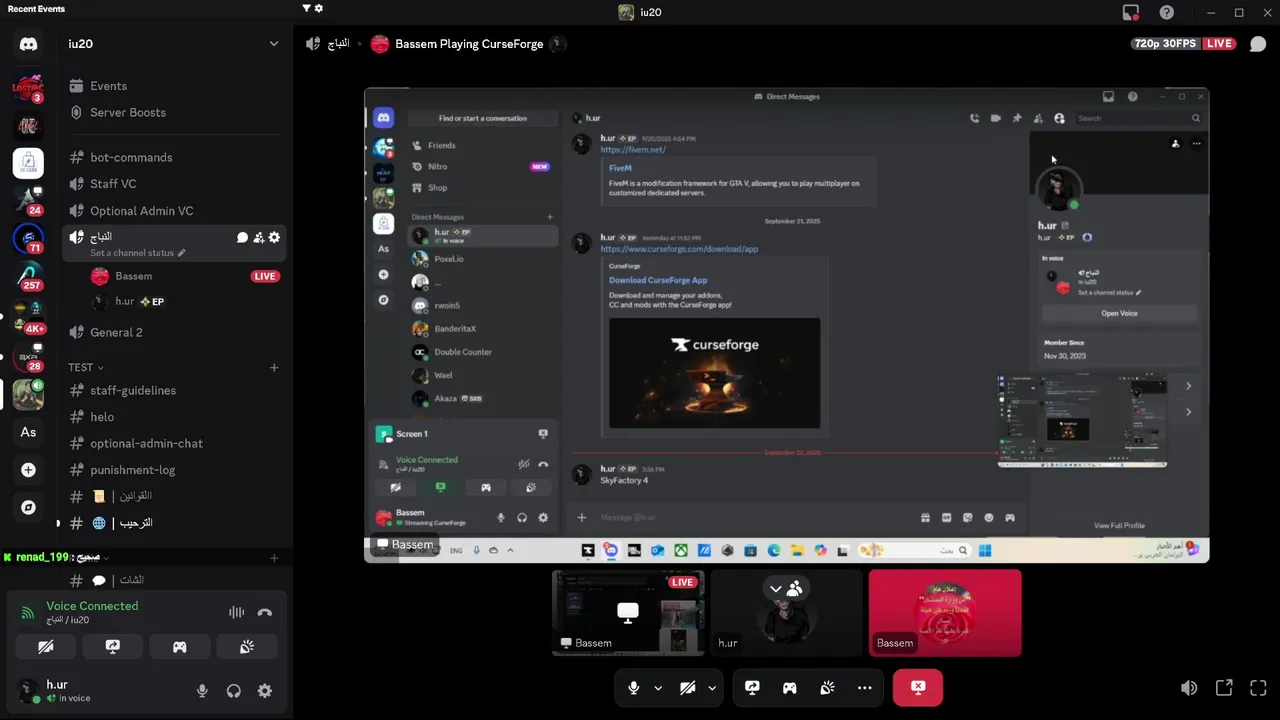Open the white shopping-bag card server

click(28, 162)
